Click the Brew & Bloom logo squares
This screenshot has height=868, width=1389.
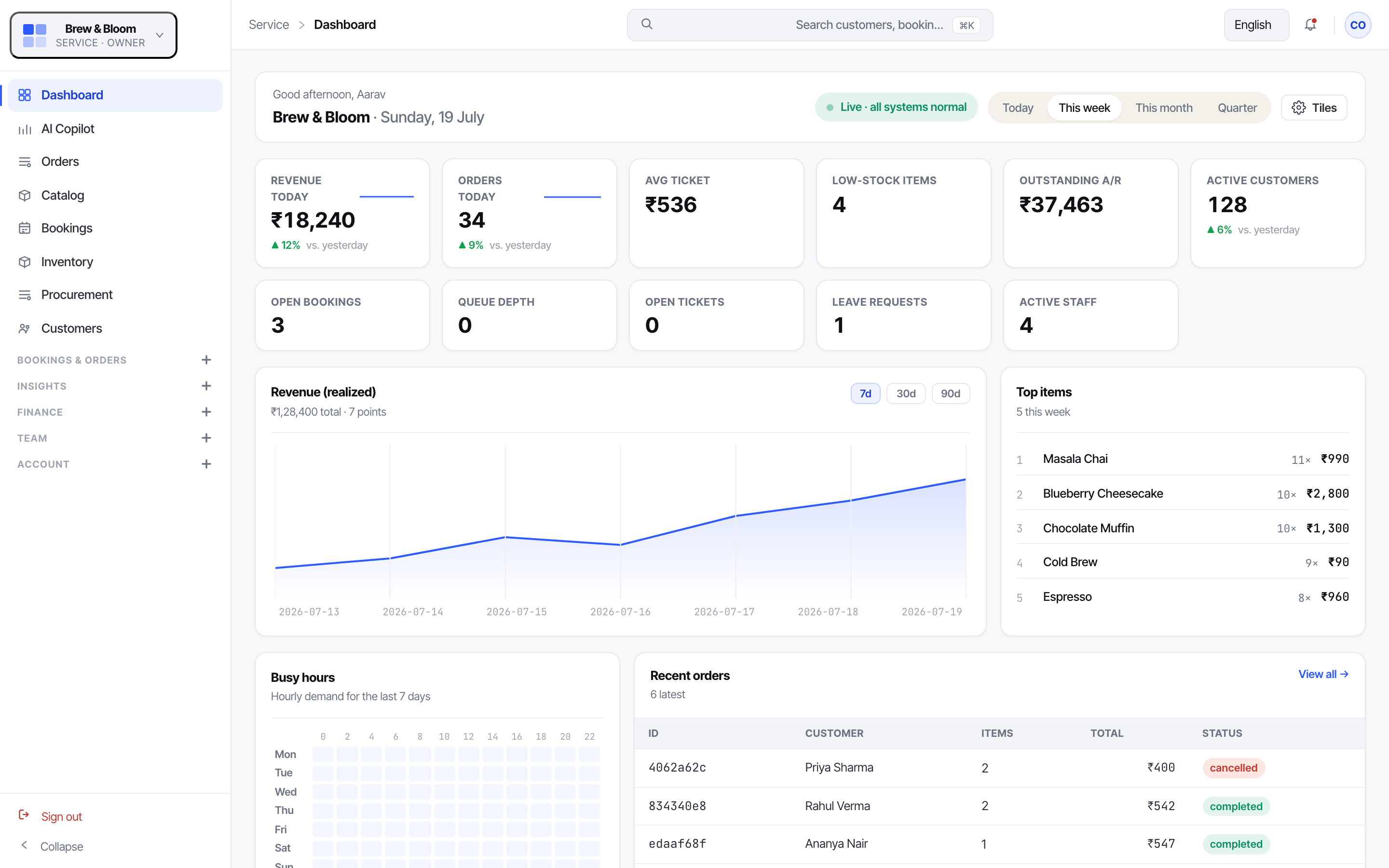(34, 35)
